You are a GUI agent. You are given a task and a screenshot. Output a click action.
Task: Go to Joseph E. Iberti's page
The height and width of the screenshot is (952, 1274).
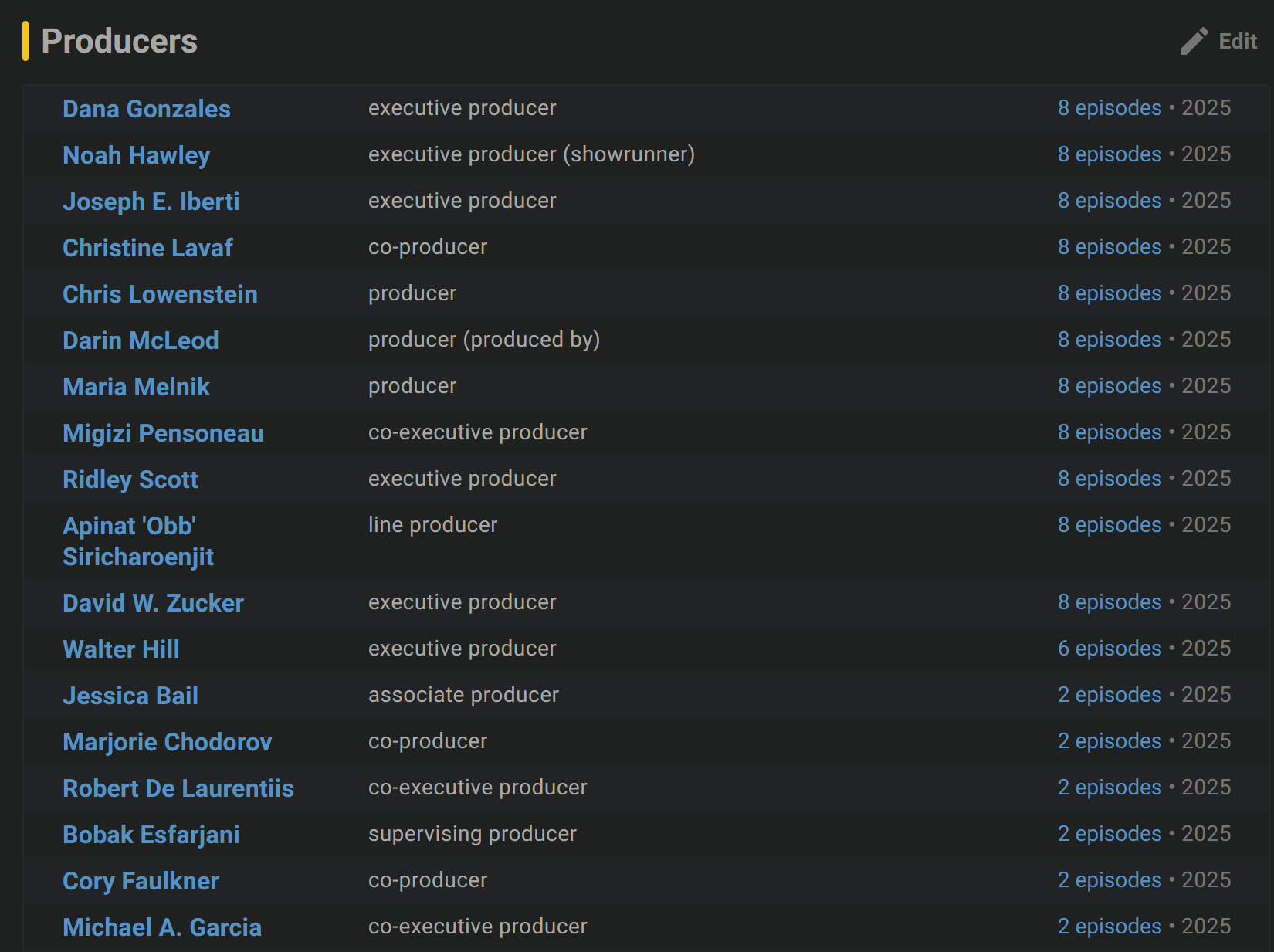pyautogui.click(x=151, y=202)
